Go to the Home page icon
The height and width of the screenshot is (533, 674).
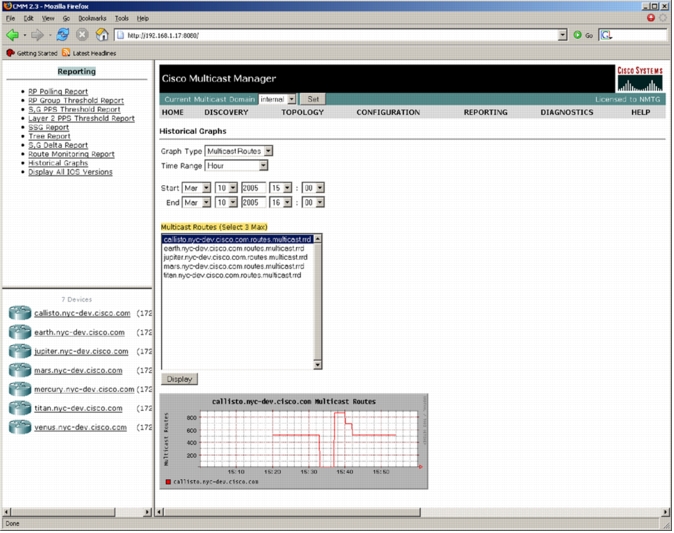click(102, 35)
